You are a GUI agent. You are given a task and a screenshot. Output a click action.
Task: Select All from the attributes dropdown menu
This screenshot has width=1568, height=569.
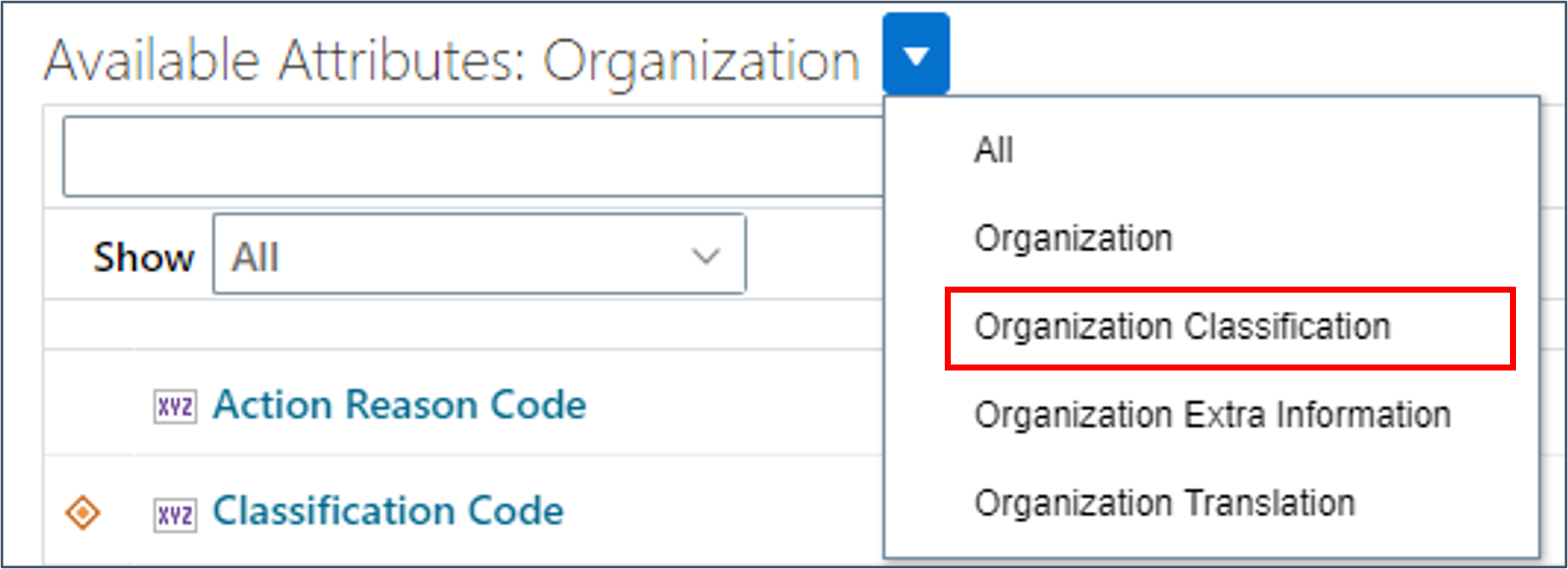[x=993, y=151]
